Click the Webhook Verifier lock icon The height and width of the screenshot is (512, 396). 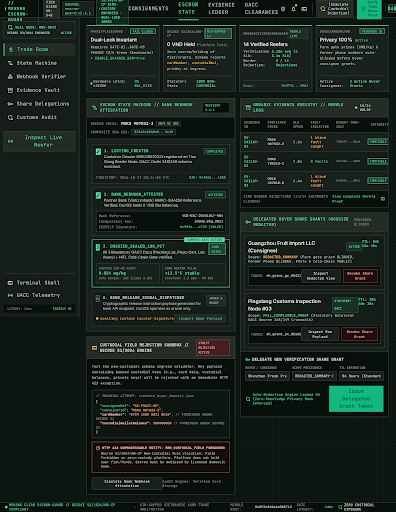click(10, 77)
